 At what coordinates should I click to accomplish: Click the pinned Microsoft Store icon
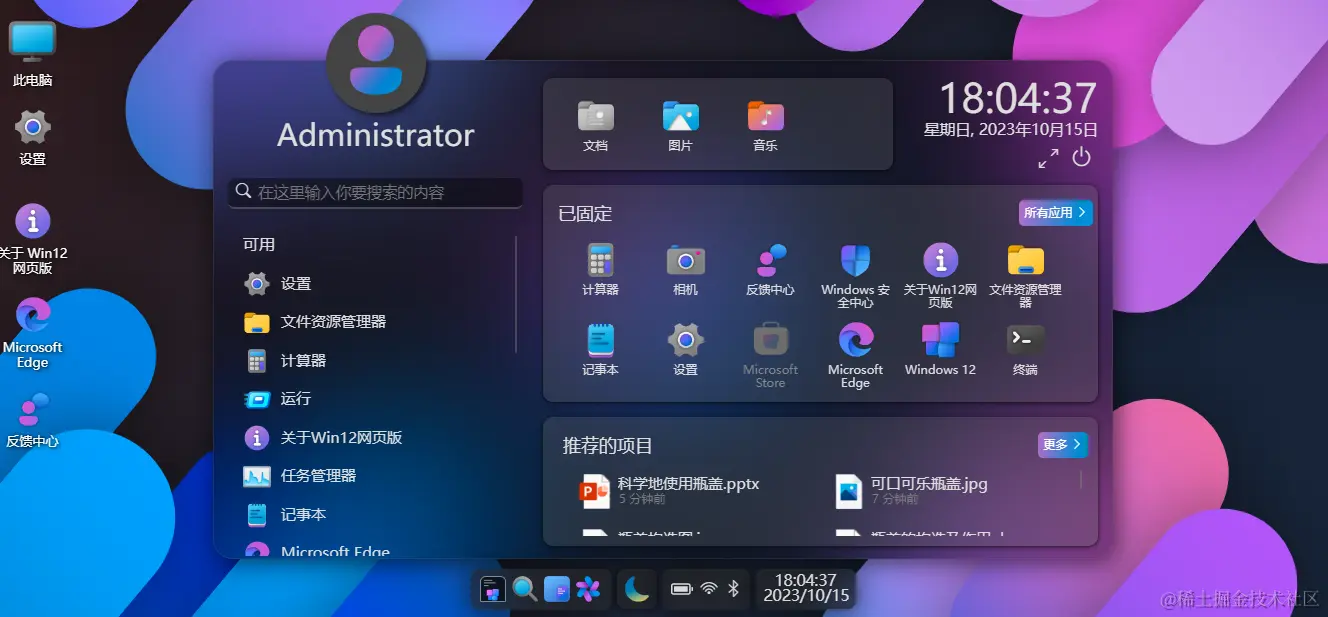point(770,355)
